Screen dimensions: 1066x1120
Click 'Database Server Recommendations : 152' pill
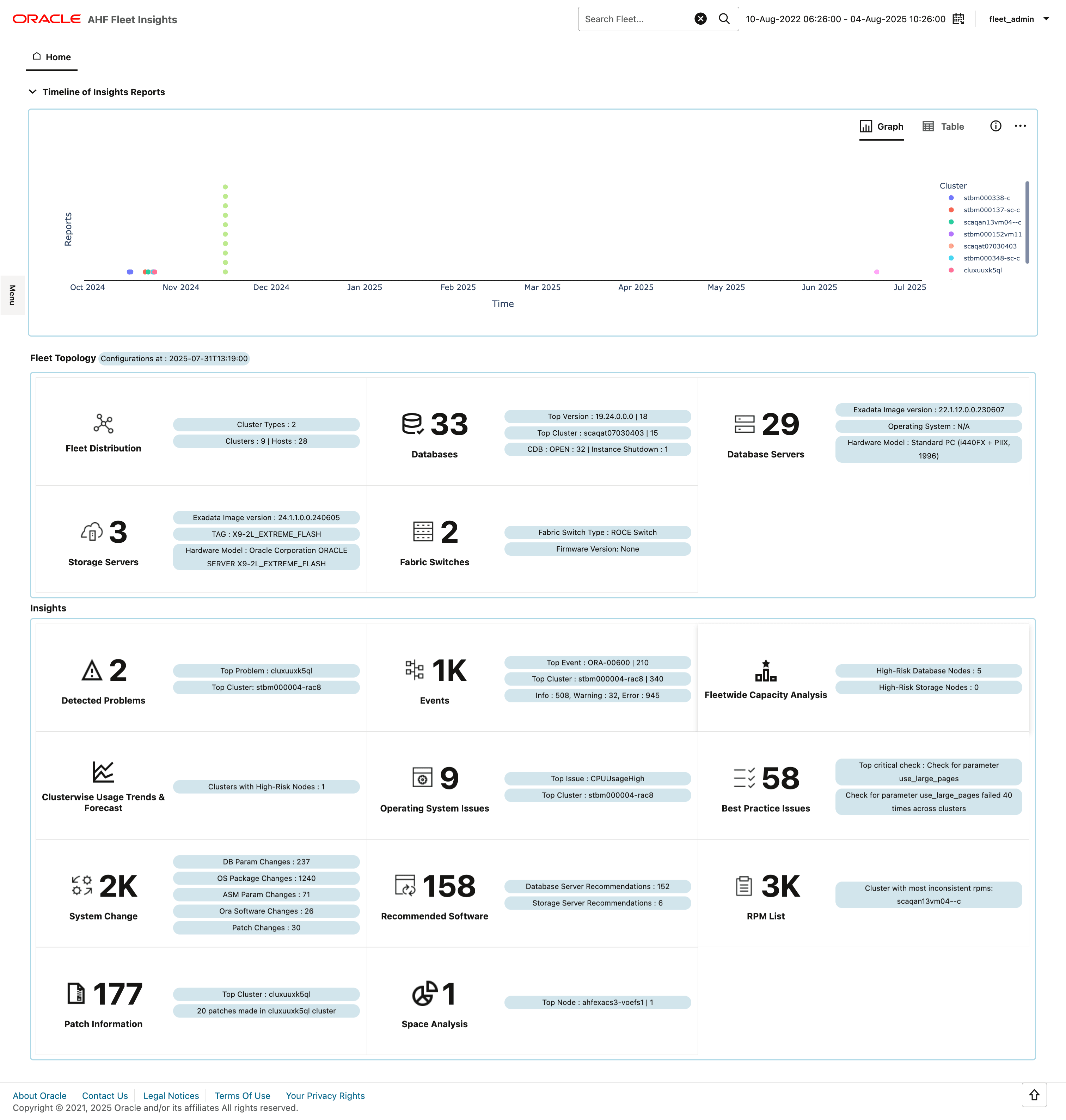tap(597, 887)
